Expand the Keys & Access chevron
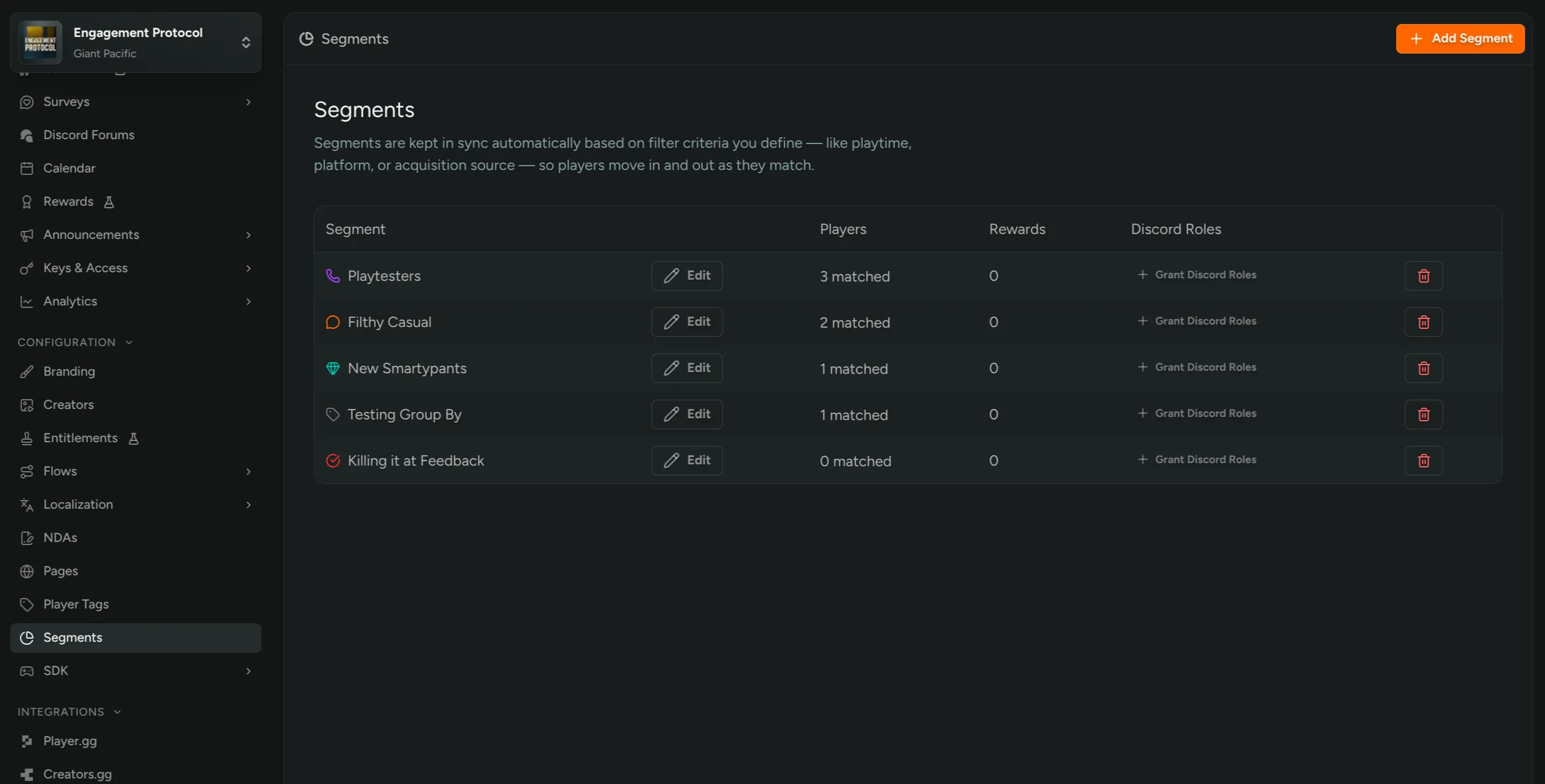The height and width of the screenshot is (784, 1545). [x=248, y=269]
